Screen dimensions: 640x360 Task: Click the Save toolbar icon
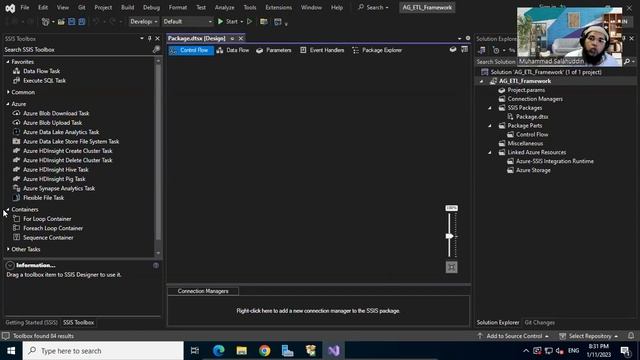71,22
